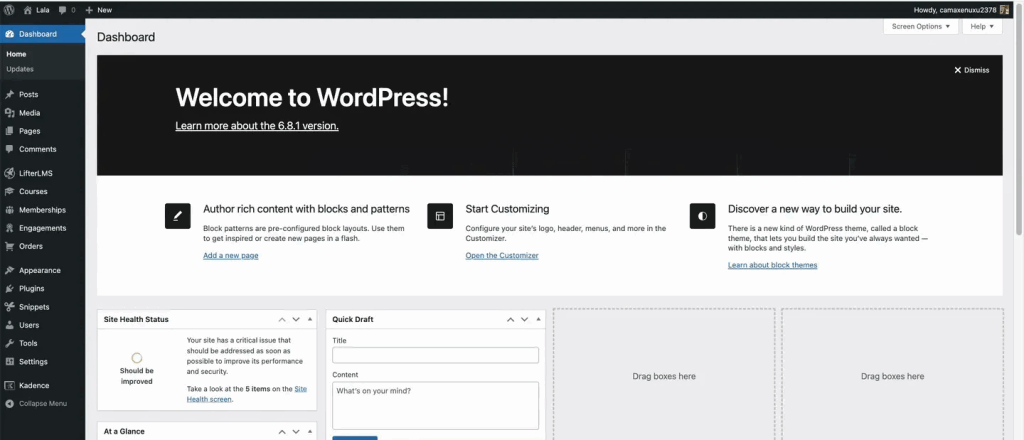Screen dimensions: 1024x440
Task: Click the Courses graduation cap icon
Action: pyautogui.click(x=9, y=192)
